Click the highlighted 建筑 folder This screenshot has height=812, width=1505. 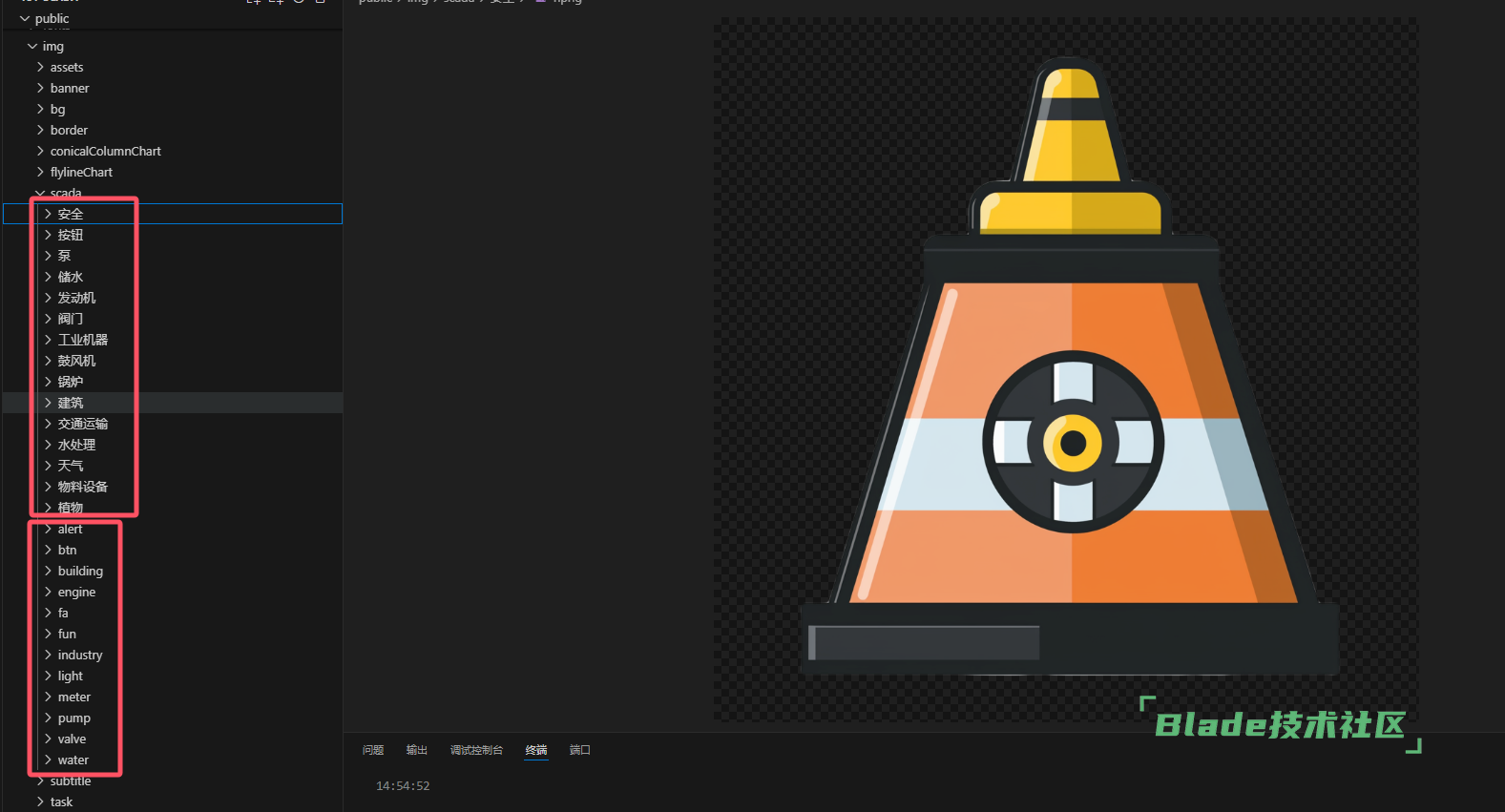pyautogui.click(x=71, y=403)
